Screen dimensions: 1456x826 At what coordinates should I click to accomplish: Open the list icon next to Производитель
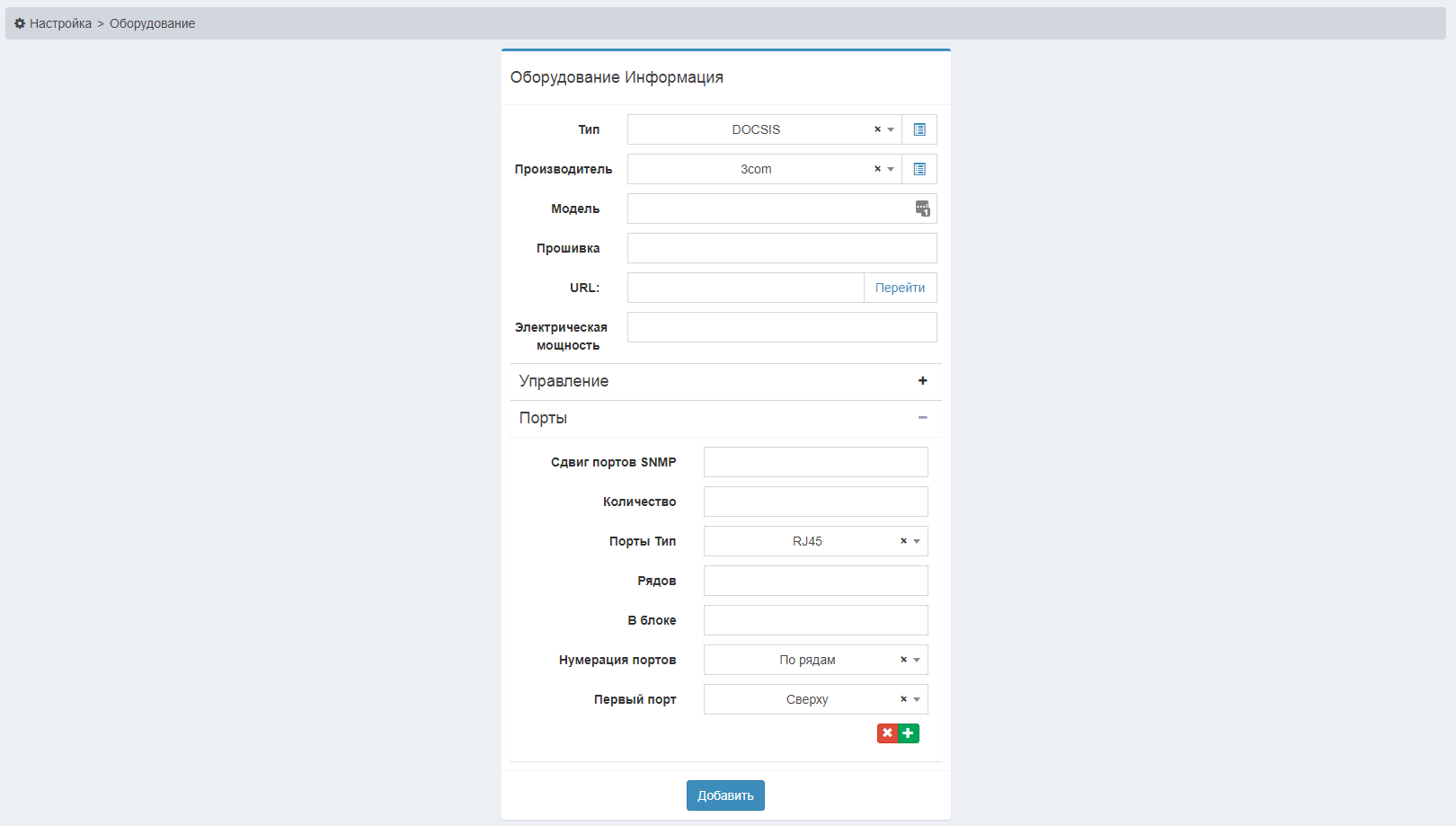point(919,169)
